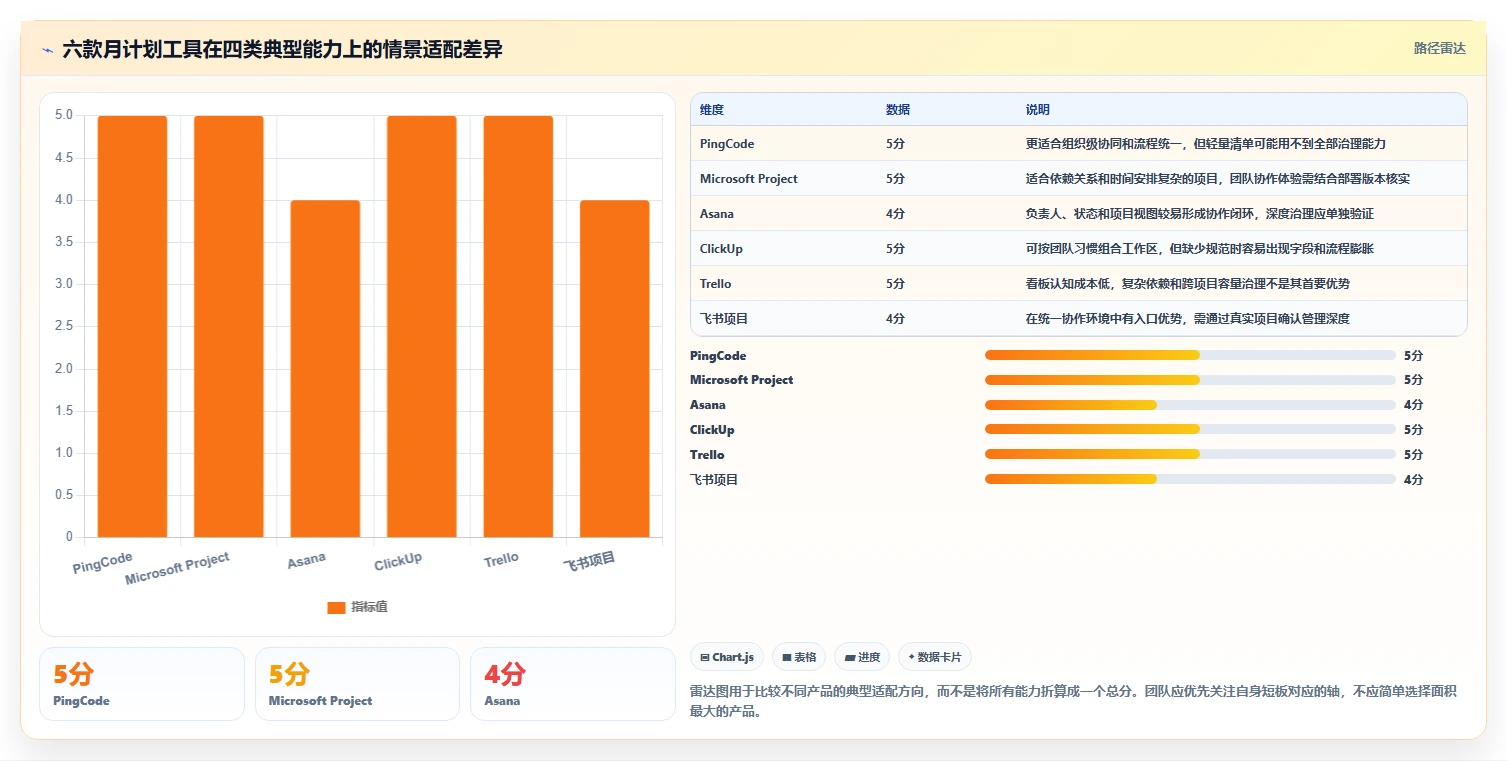
Task: Click the PingCode bar in the chart
Action: (132, 326)
